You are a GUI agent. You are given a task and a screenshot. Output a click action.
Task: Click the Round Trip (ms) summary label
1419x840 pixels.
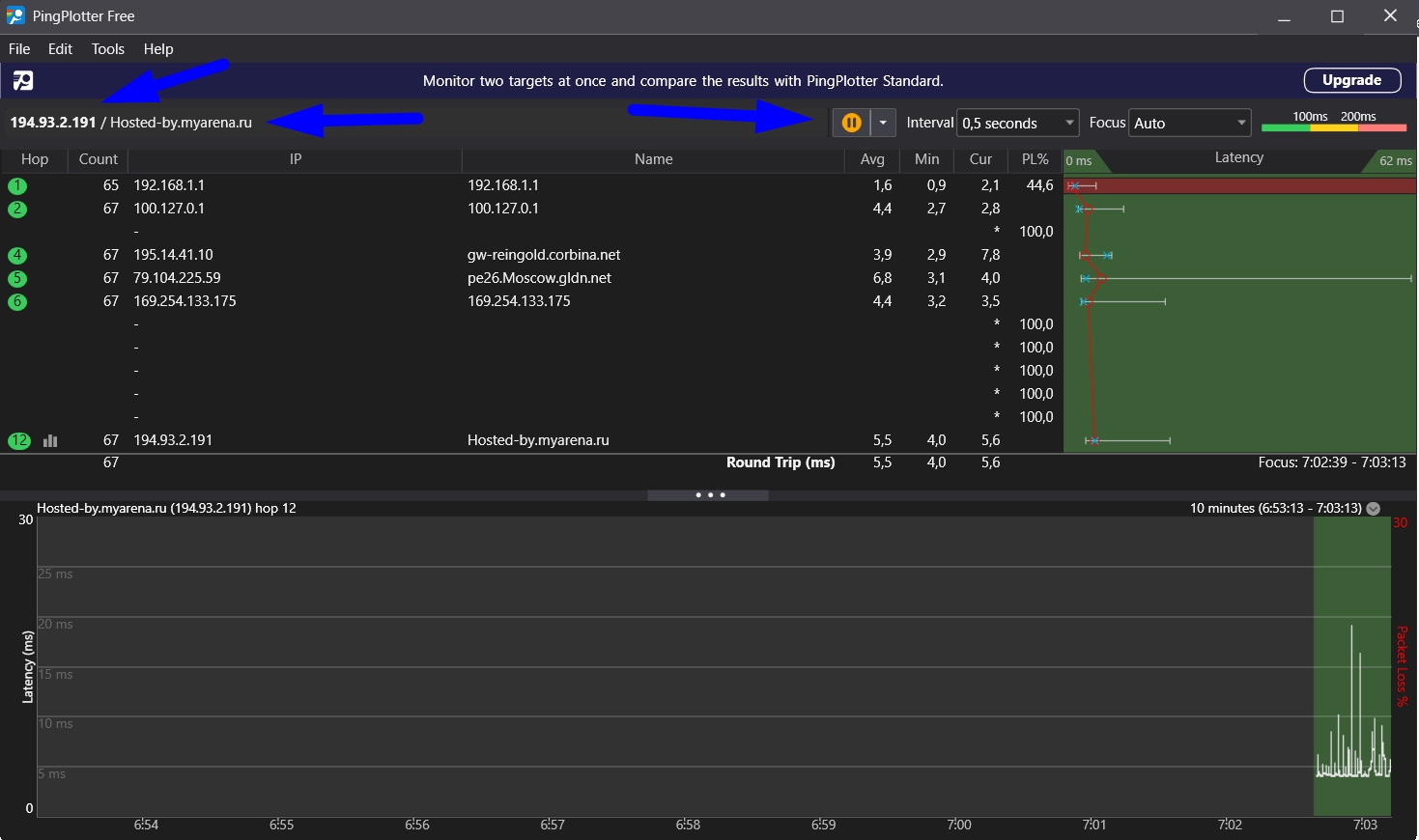click(x=780, y=462)
